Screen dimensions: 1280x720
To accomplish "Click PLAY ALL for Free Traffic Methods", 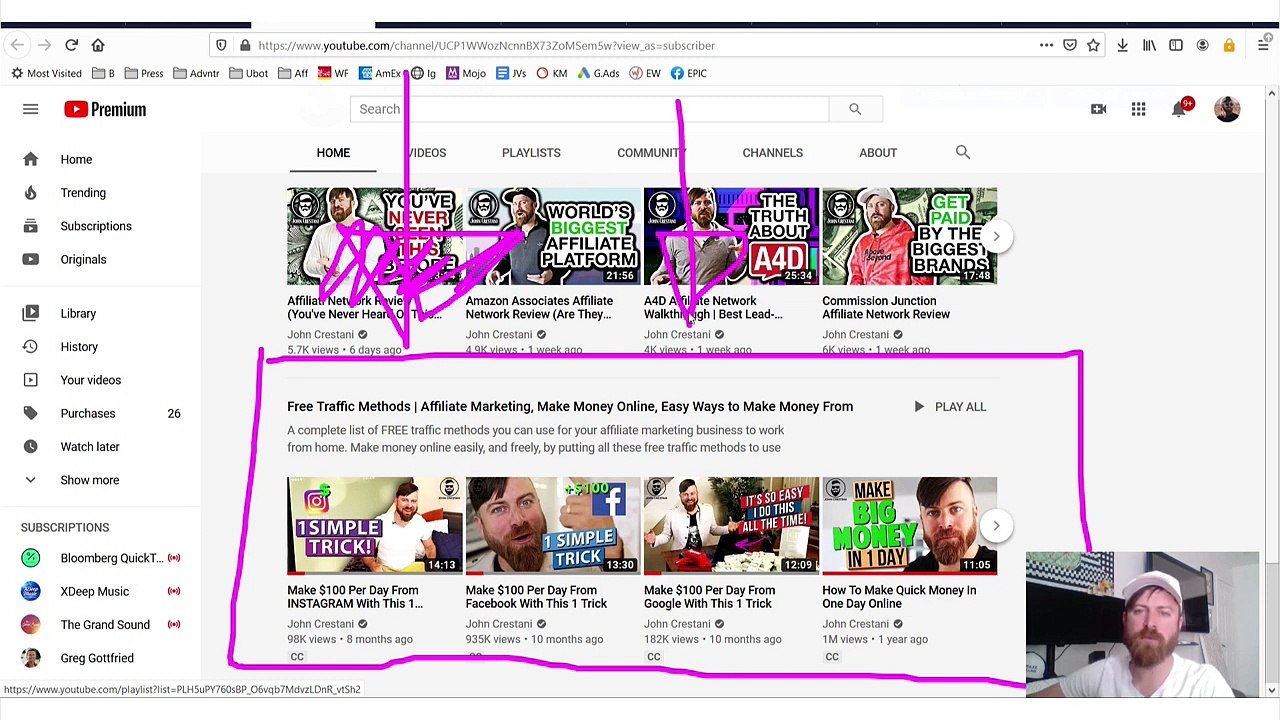I will [x=949, y=406].
